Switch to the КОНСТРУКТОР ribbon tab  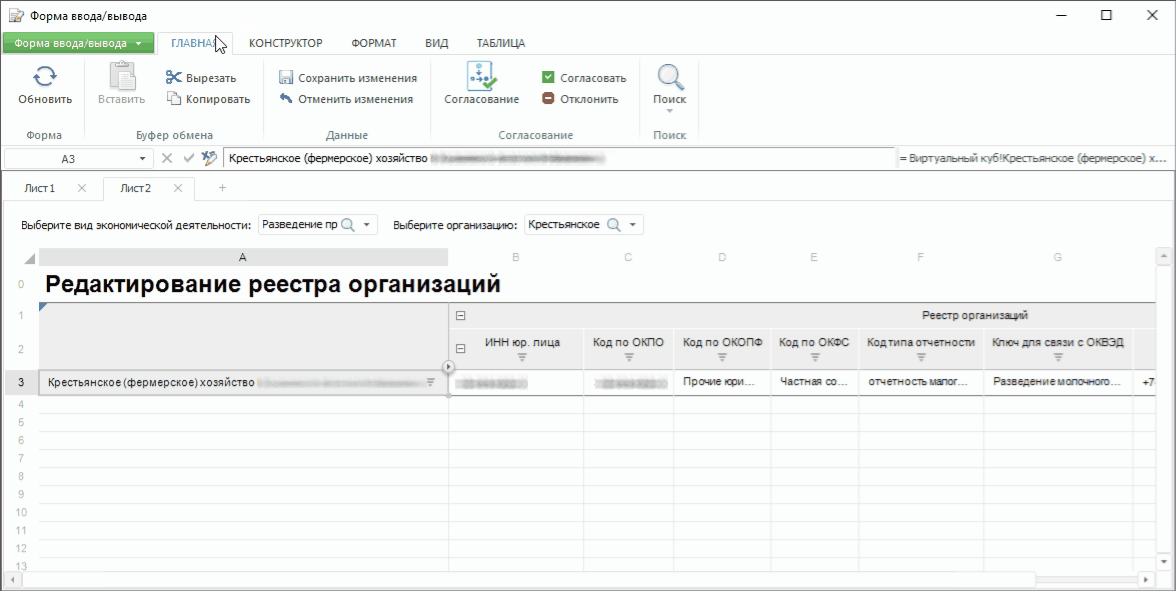click(285, 43)
